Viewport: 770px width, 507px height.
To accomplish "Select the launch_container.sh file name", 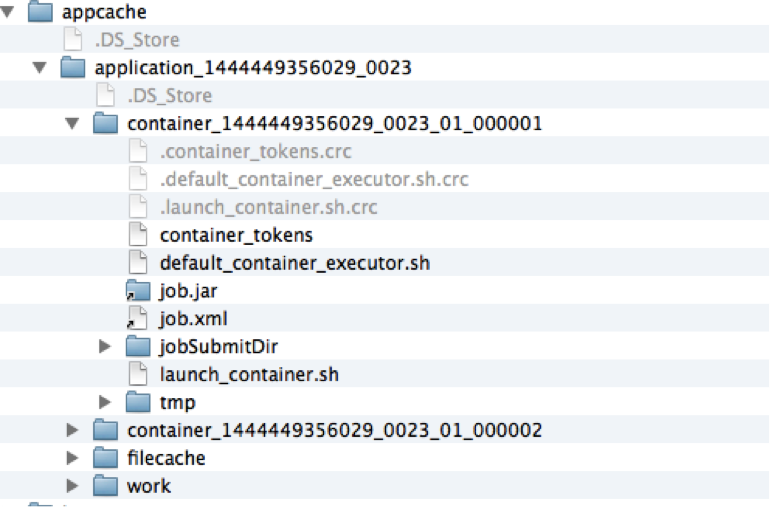I will point(249,375).
